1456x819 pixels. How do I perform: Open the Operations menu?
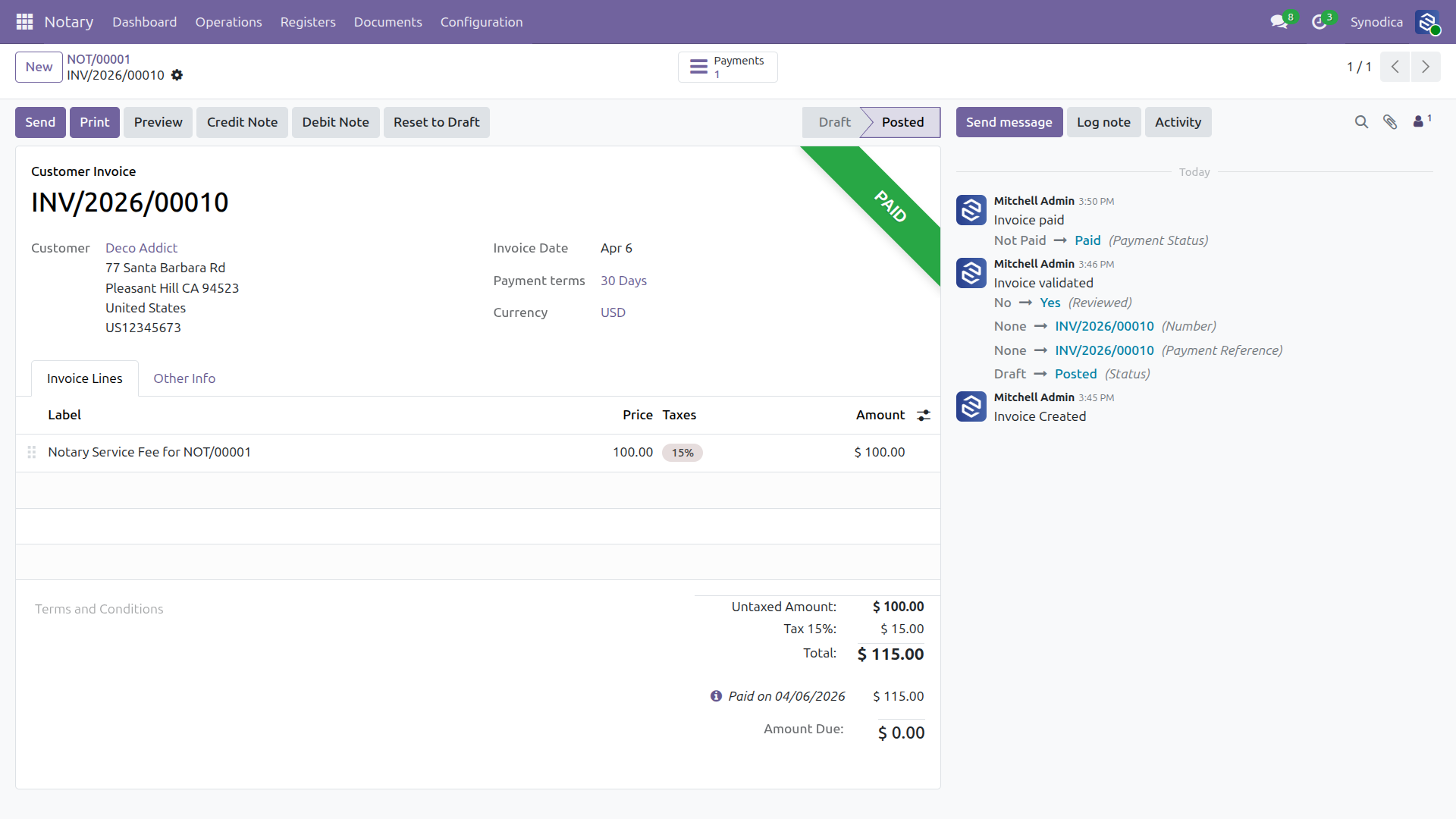tap(228, 22)
